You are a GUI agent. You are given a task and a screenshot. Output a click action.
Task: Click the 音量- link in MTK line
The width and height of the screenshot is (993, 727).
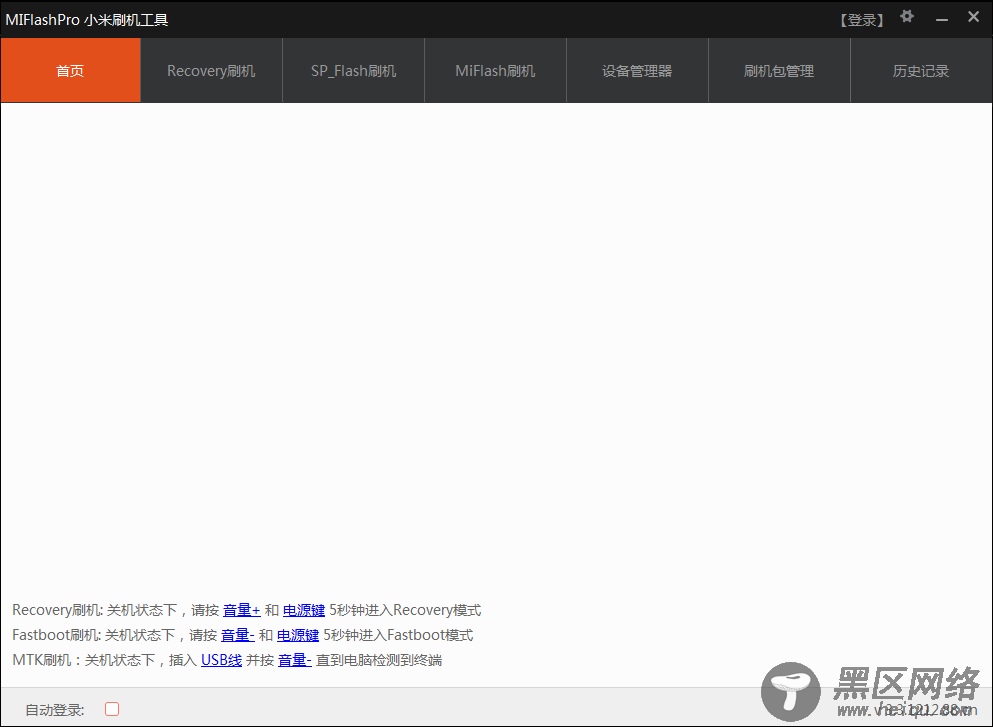294,660
